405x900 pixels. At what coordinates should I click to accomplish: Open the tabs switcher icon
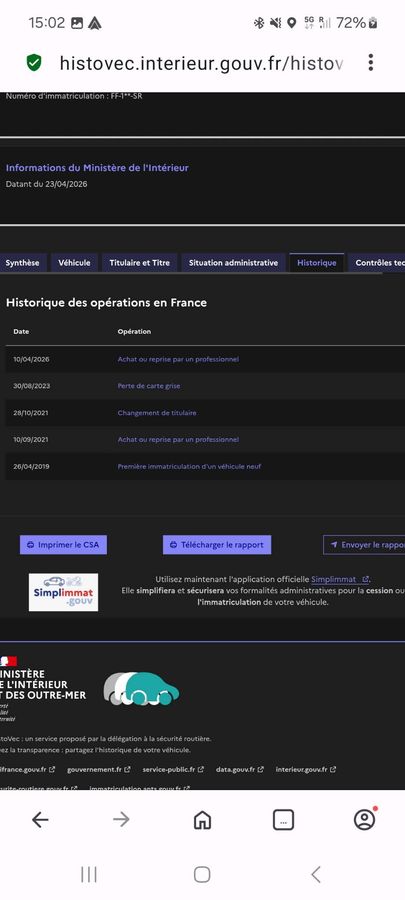pos(283,820)
